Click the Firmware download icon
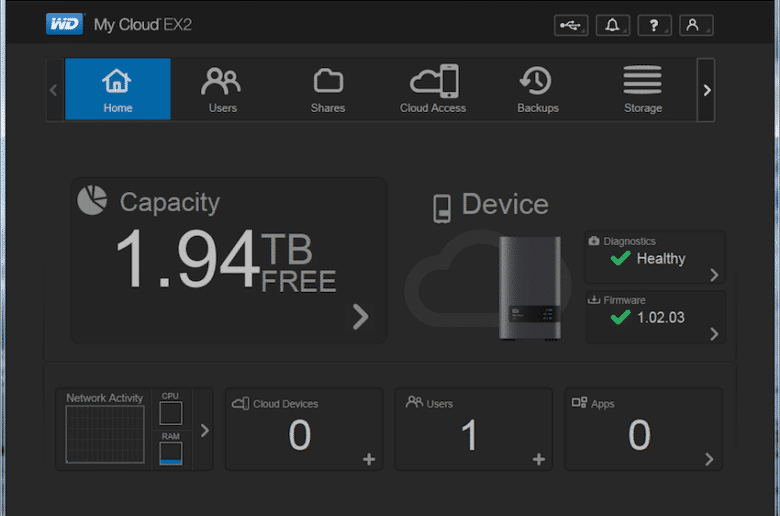 594,300
